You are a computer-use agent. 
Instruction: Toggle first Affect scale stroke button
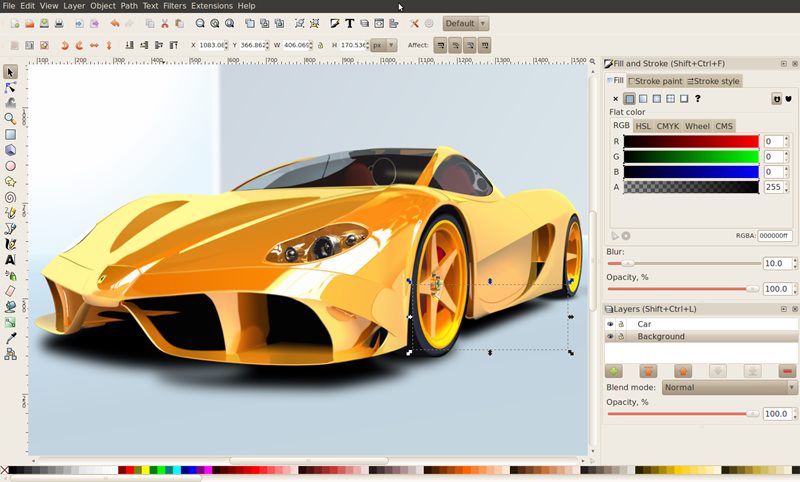point(441,45)
